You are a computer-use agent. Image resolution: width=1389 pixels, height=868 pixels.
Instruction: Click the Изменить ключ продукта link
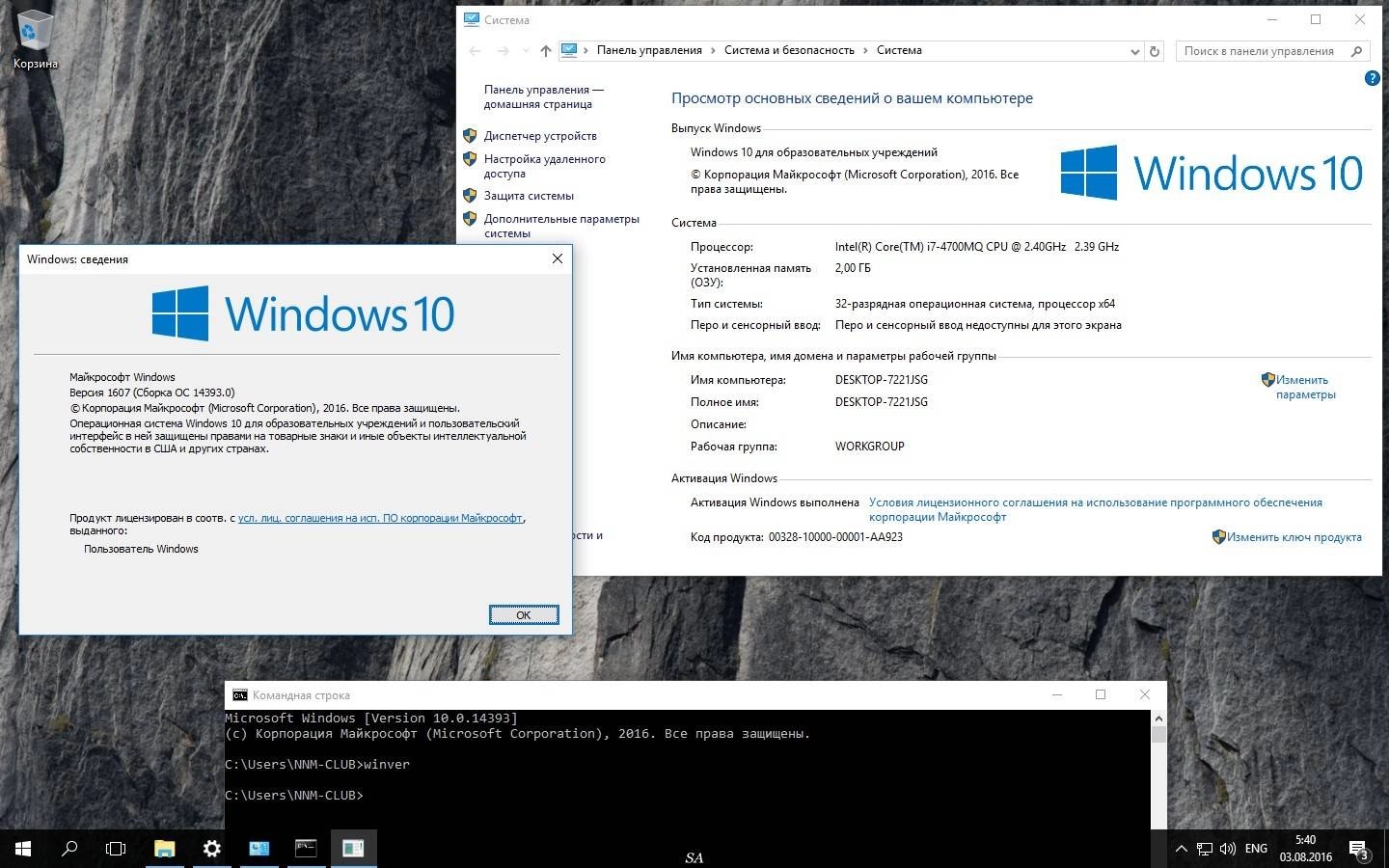click(1294, 537)
